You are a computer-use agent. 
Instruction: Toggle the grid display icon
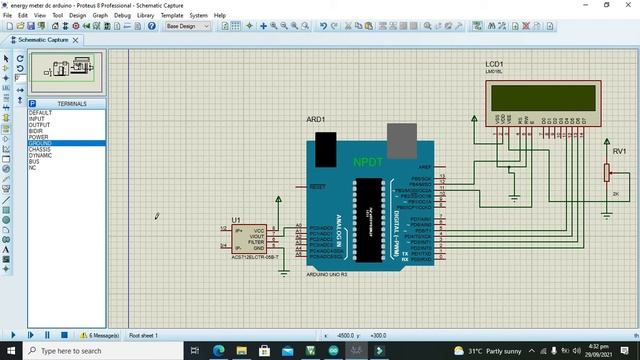click(x=236, y=26)
